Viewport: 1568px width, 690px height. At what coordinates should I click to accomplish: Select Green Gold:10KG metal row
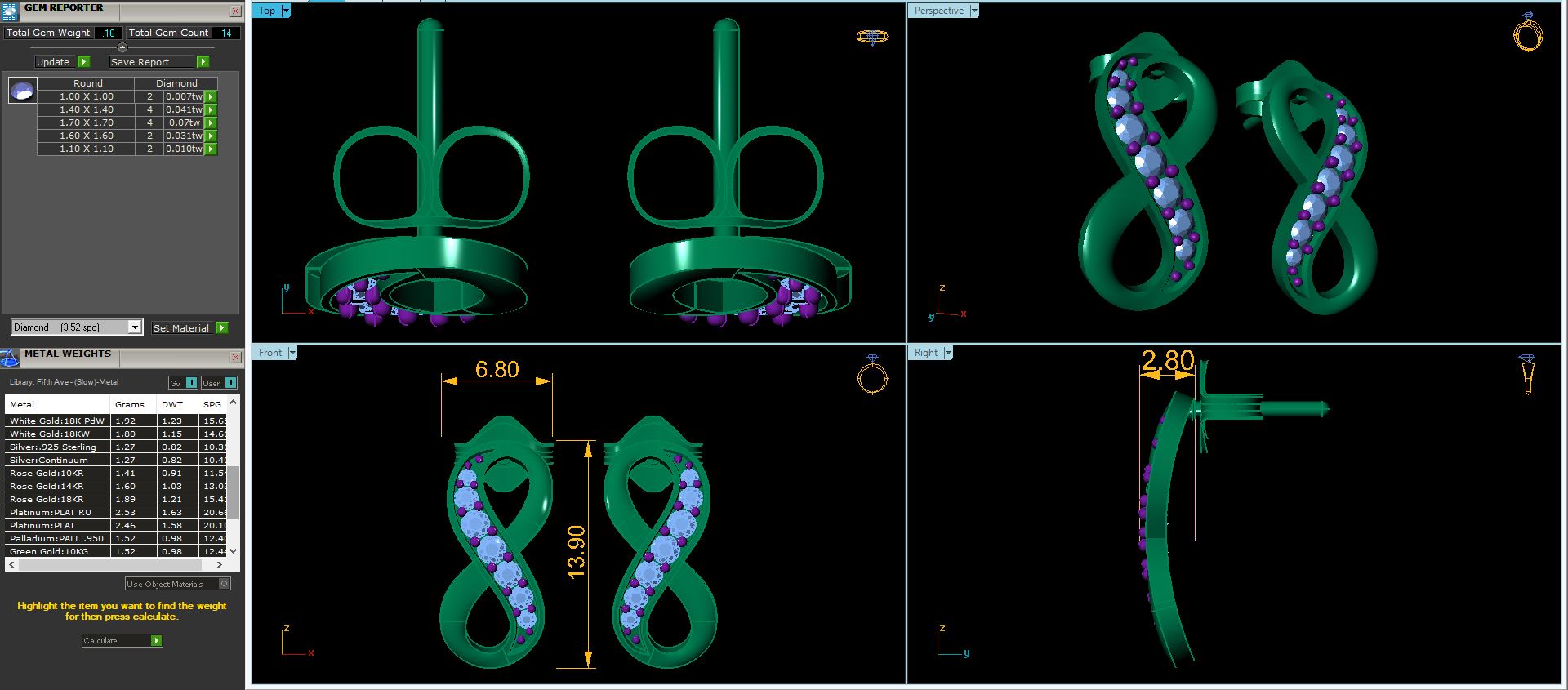point(116,551)
